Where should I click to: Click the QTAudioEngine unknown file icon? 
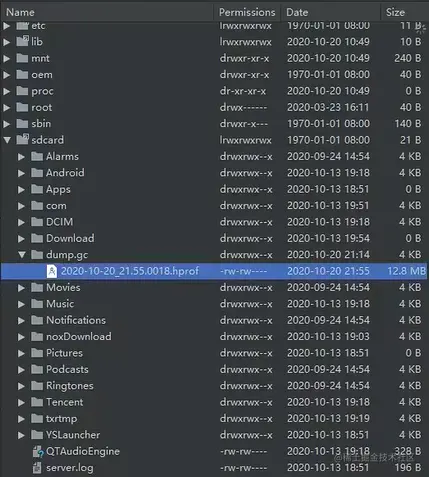coord(38,452)
